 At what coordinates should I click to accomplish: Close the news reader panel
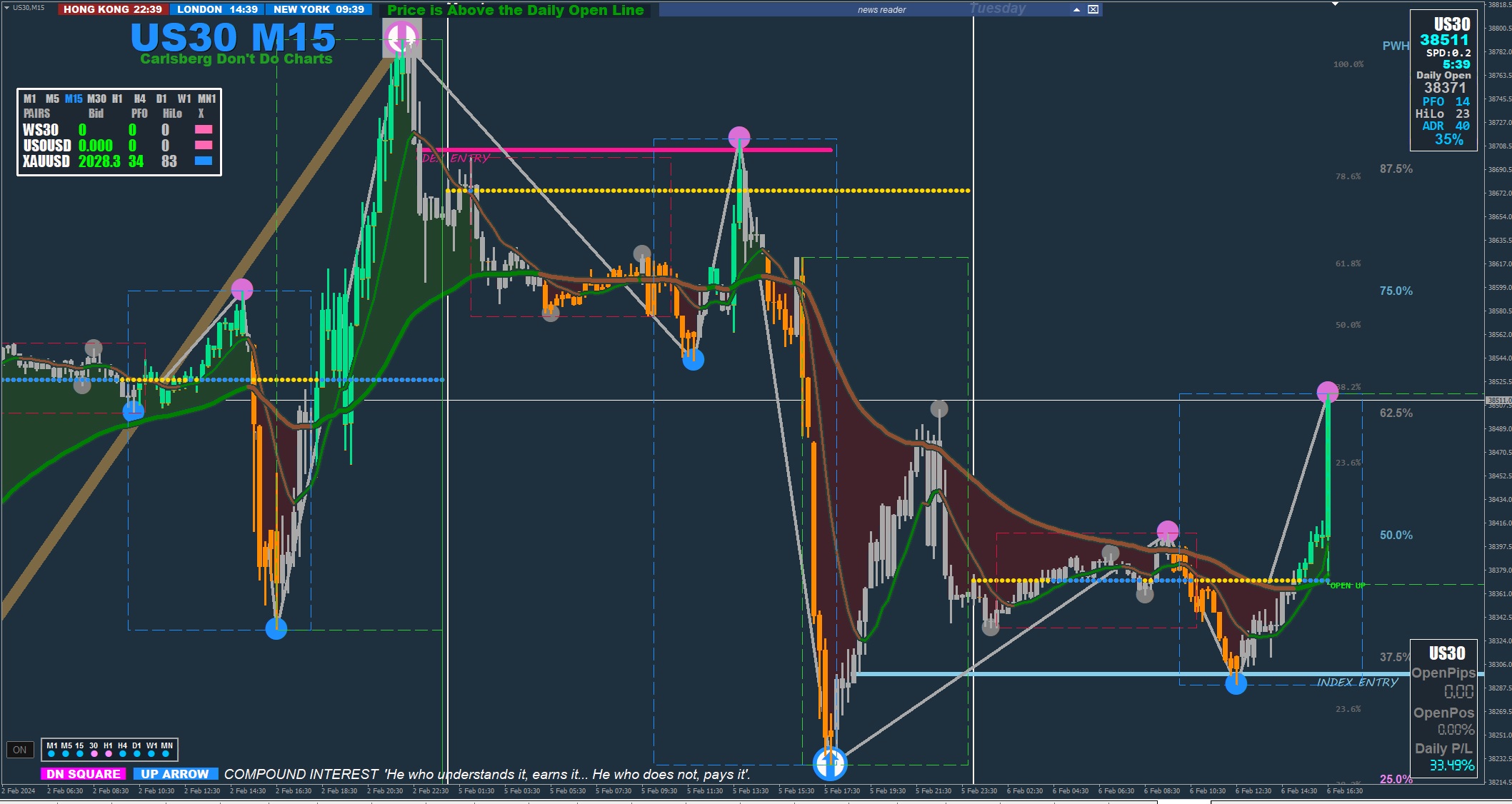tap(1093, 9)
